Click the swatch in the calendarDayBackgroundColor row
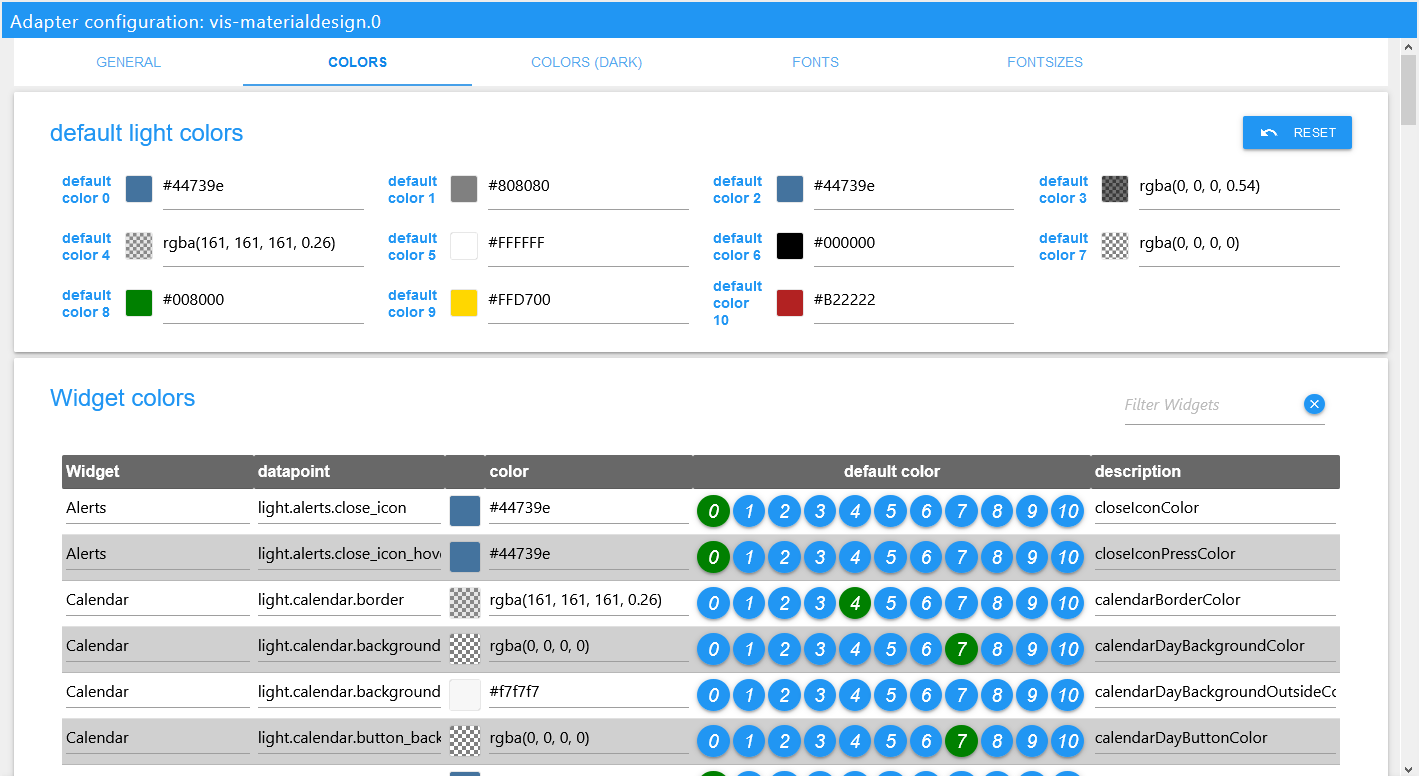Viewport: 1419px width, 776px height. pos(465,649)
